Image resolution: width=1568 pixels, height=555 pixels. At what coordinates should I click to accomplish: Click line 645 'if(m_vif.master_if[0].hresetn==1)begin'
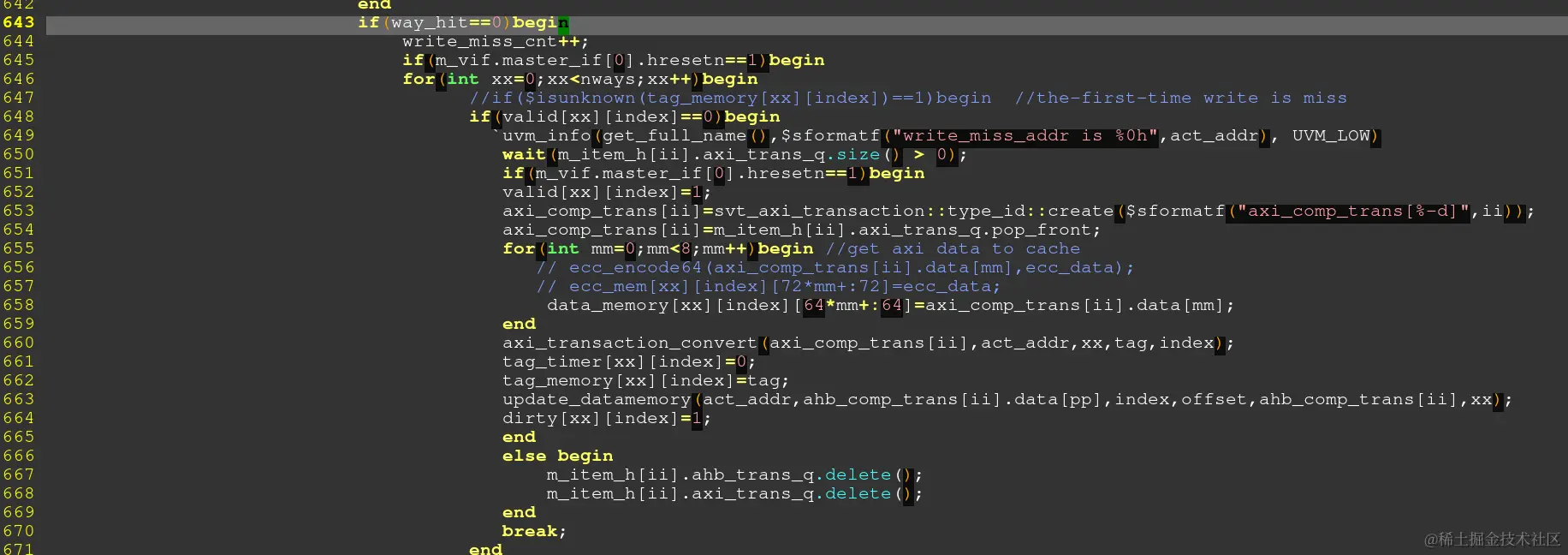pos(614,60)
